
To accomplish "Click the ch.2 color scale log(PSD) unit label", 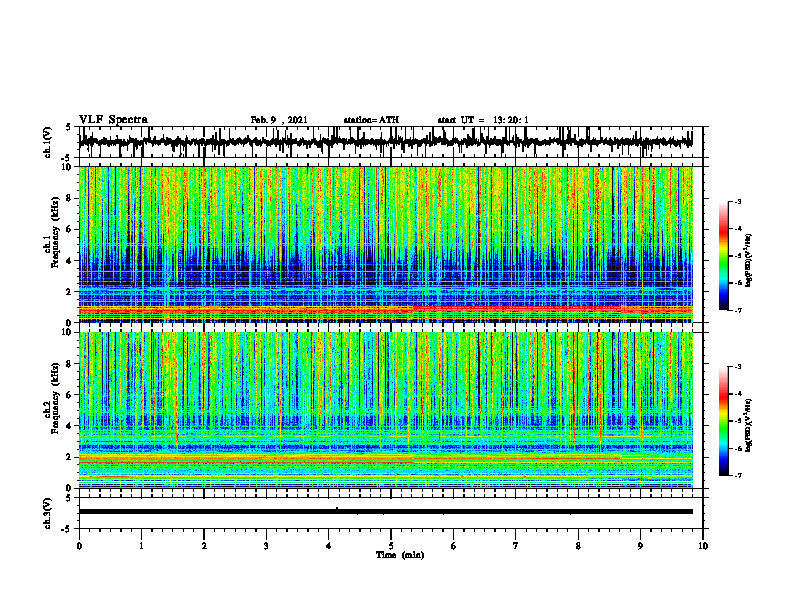I will point(749,426).
